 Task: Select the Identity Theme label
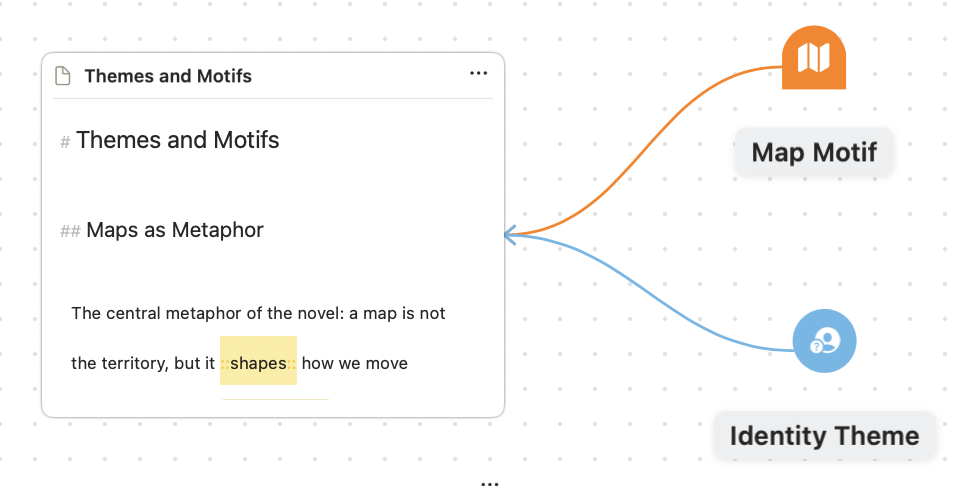pyautogui.click(x=824, y=435)
